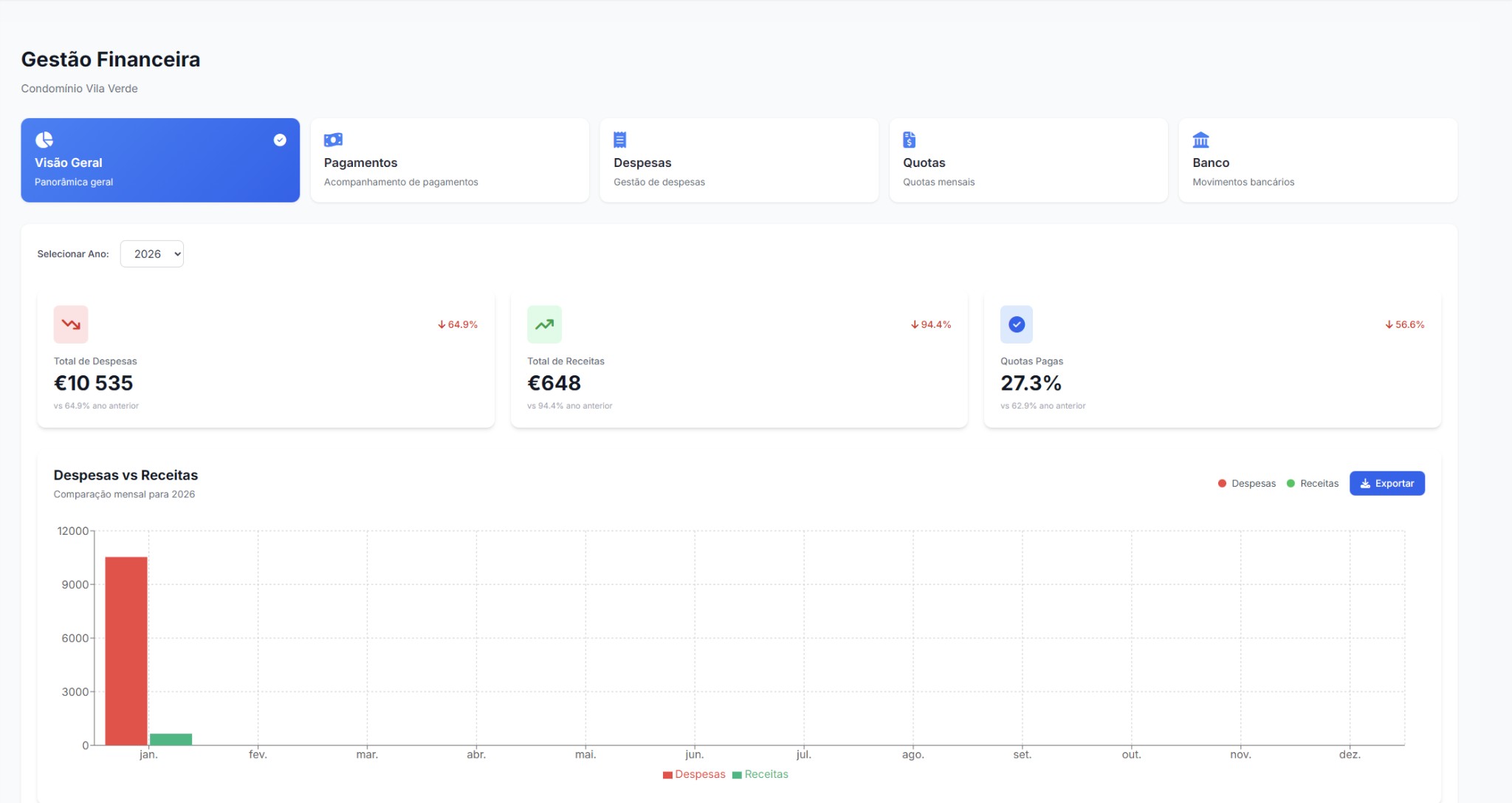Image resolution: width=1512 pixels, height=803 pixels.
Task: Open the Banco section
Action: (1318, 160)
